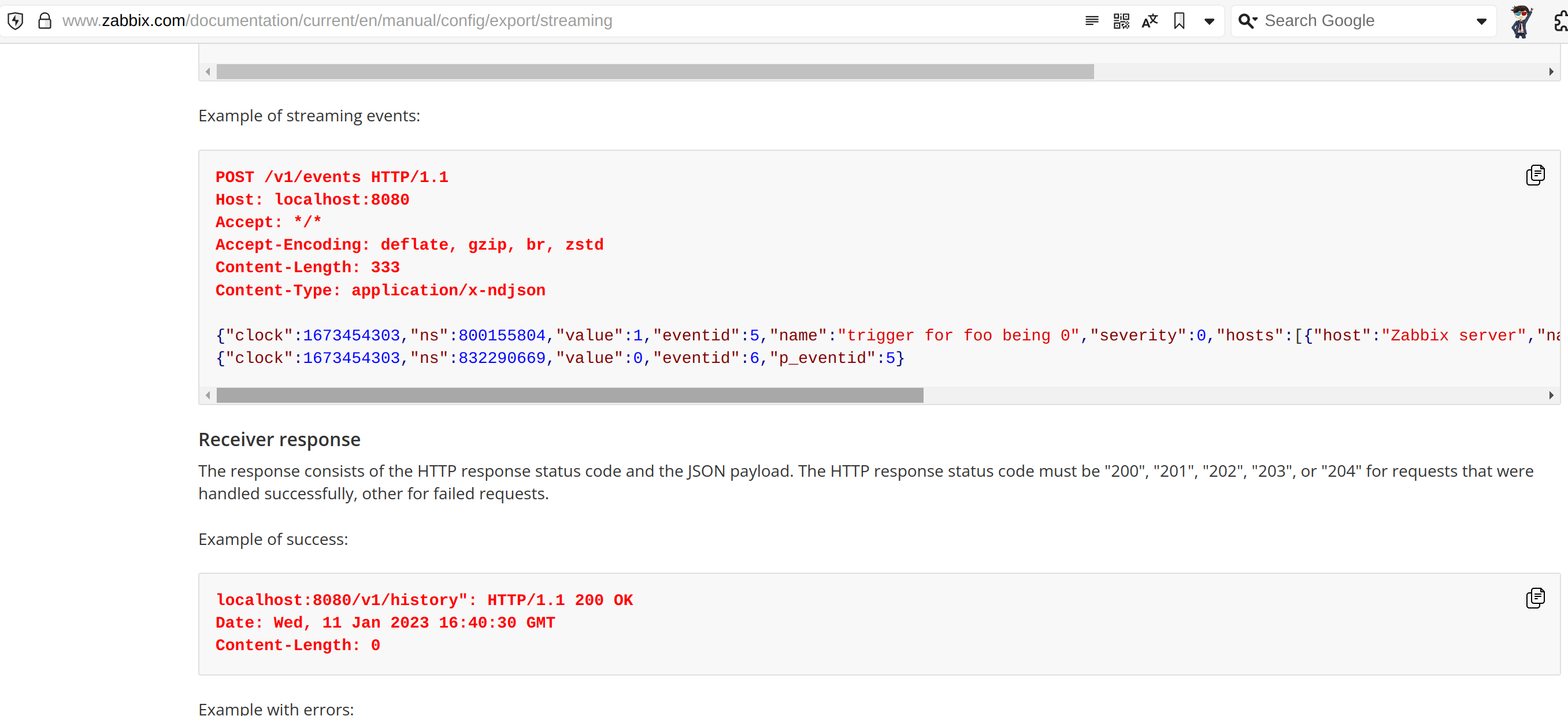Bookmark this page with the bookmark icon
This screenshot has height=716, width=1568.
coord(1179,21)
